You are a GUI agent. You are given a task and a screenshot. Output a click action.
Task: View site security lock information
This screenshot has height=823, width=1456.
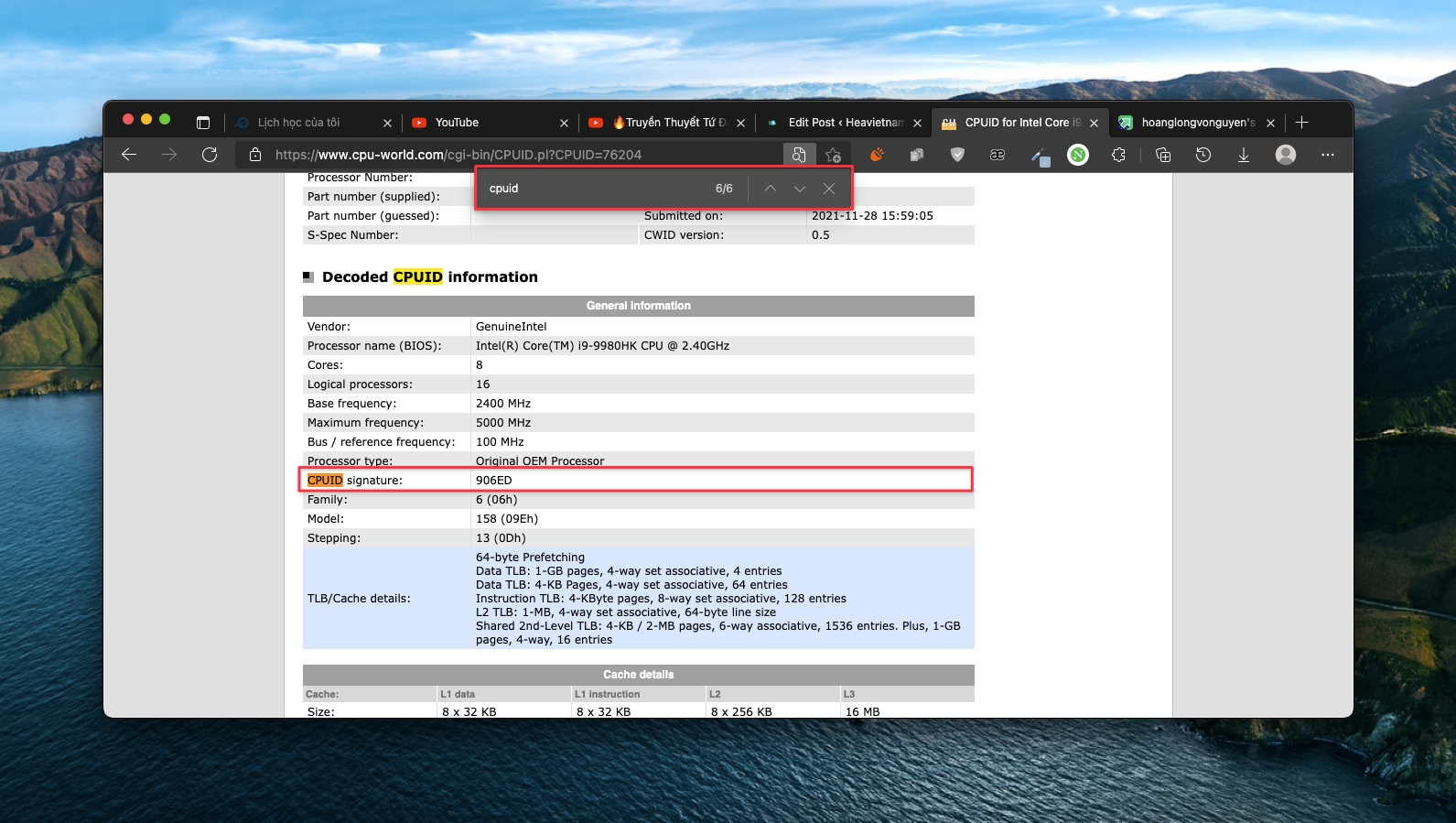pos(255,155)
